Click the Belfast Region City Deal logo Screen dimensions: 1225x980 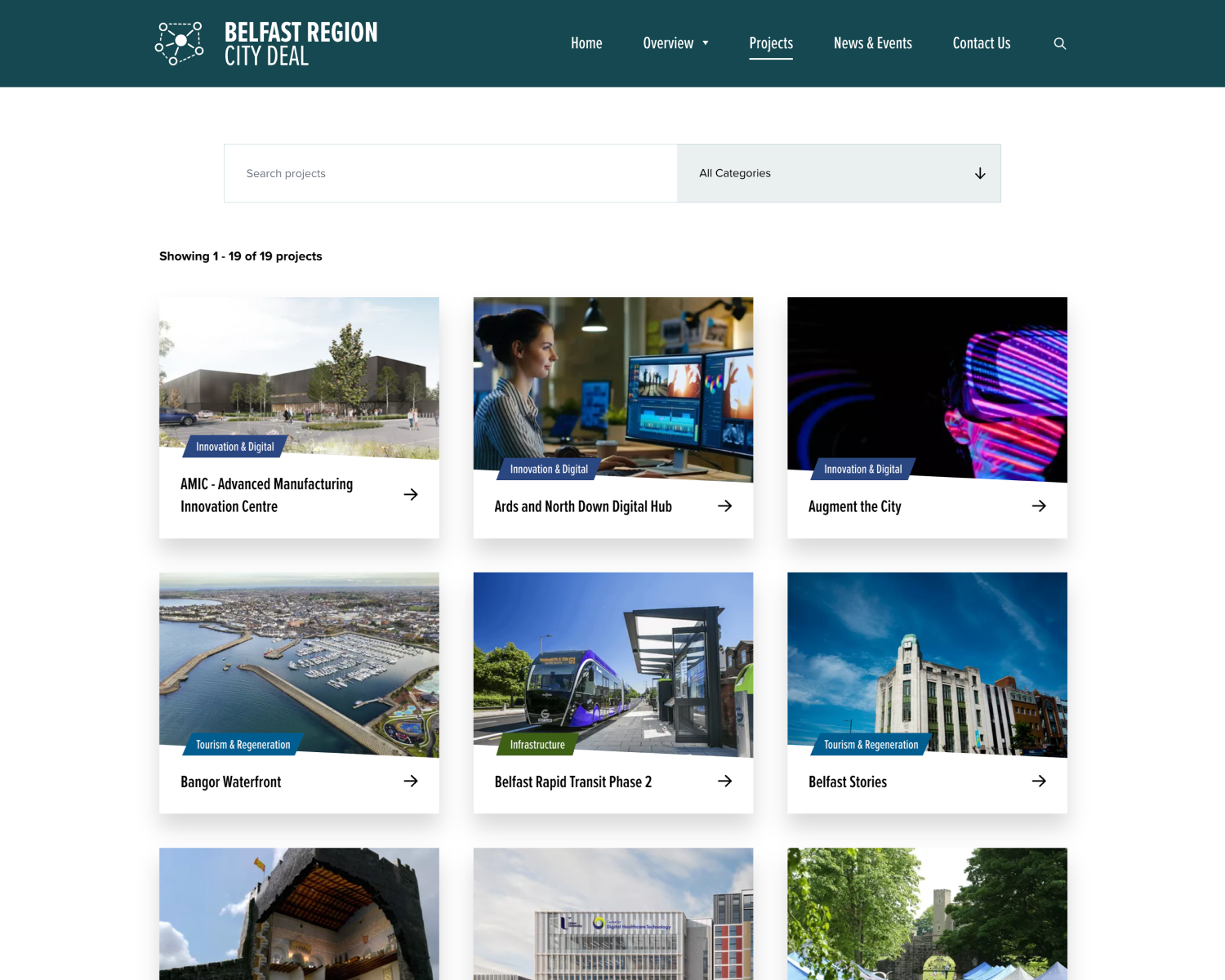pyautogui.click(x=267, y=43)
